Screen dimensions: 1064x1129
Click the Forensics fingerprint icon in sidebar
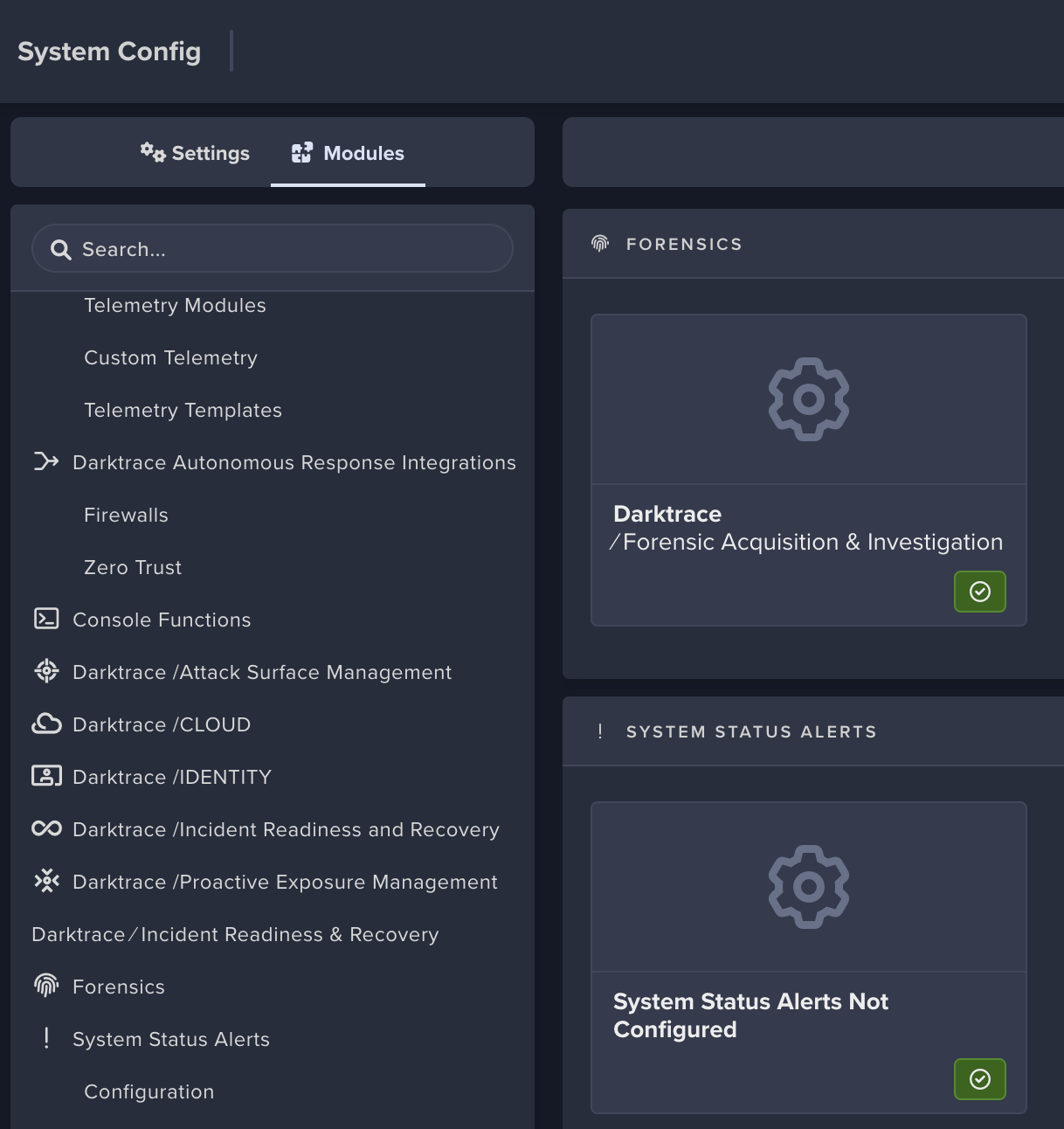click(46, 986)
